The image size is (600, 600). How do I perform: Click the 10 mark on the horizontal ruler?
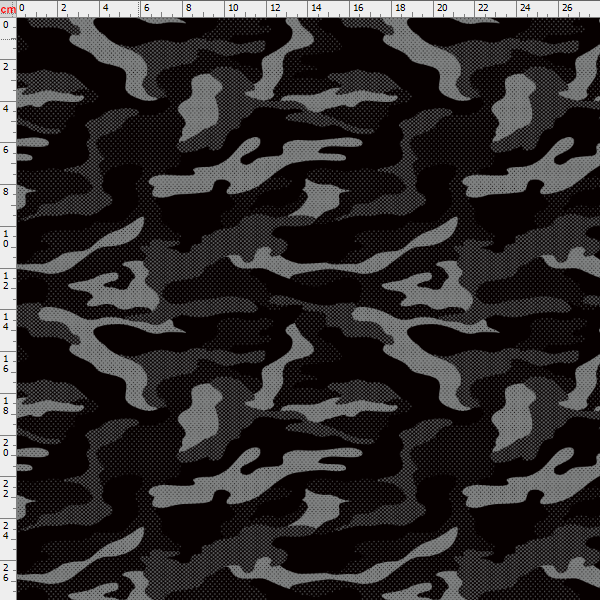click(233, 7)
